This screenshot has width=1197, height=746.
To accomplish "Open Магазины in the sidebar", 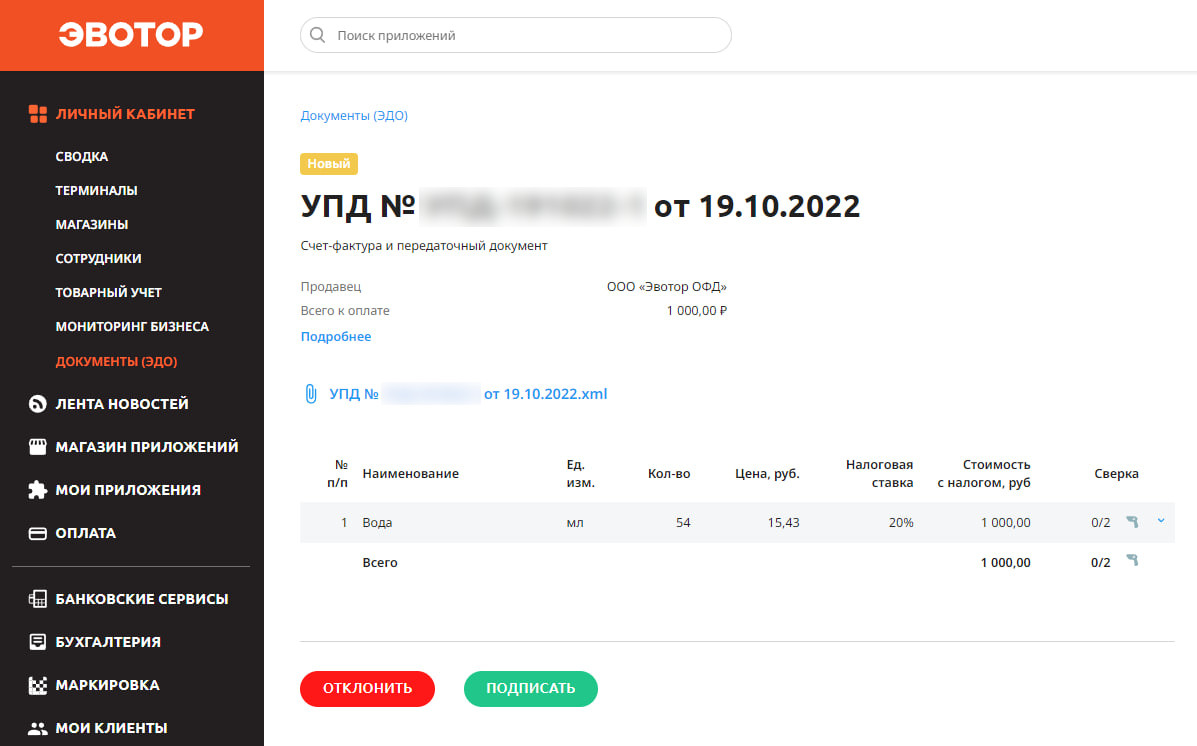I will click(x=92, y=224).
